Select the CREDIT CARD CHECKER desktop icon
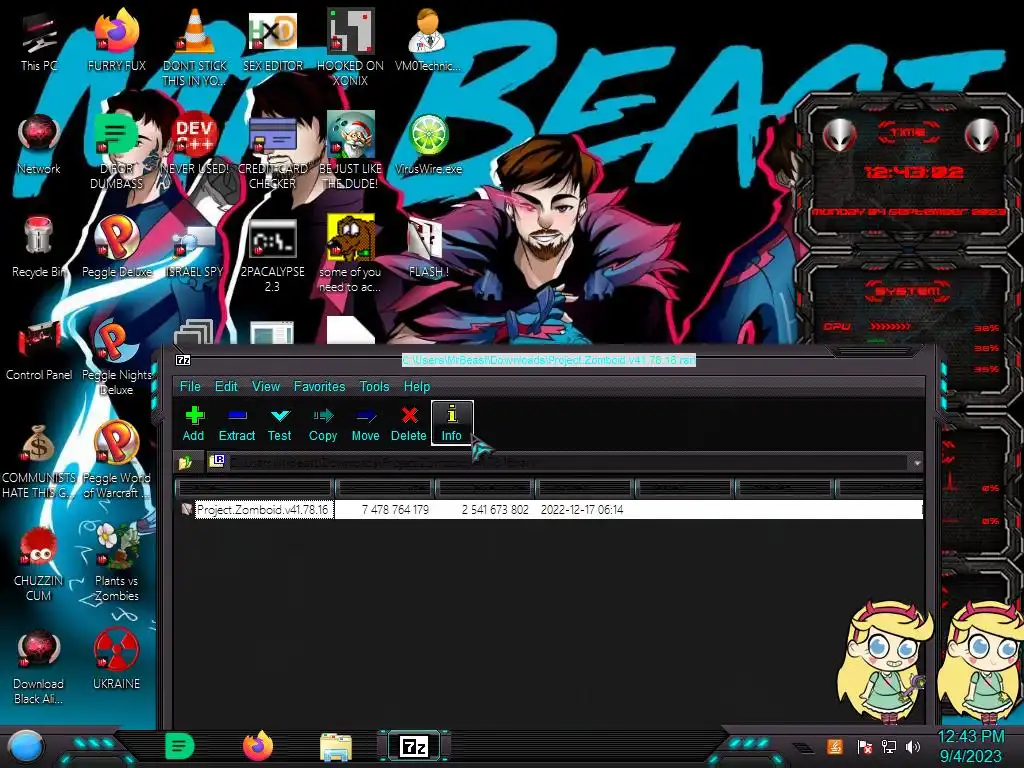The height and width of the screenshot is (768, 1024). pyautogui.click(x=272, y=152)
